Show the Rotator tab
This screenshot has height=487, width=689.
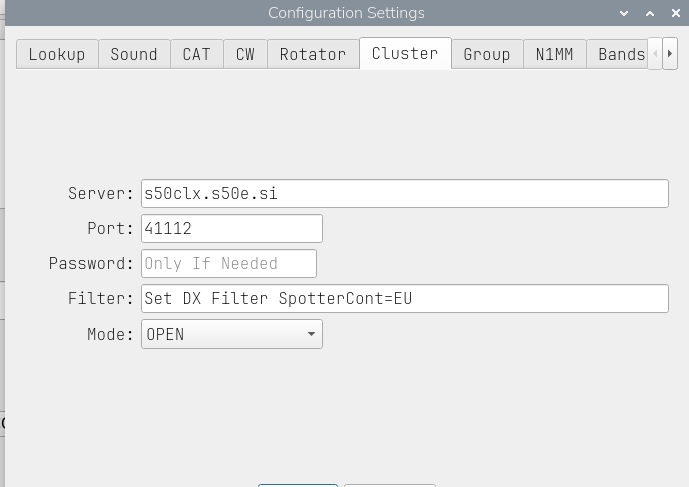pos(313,54)
